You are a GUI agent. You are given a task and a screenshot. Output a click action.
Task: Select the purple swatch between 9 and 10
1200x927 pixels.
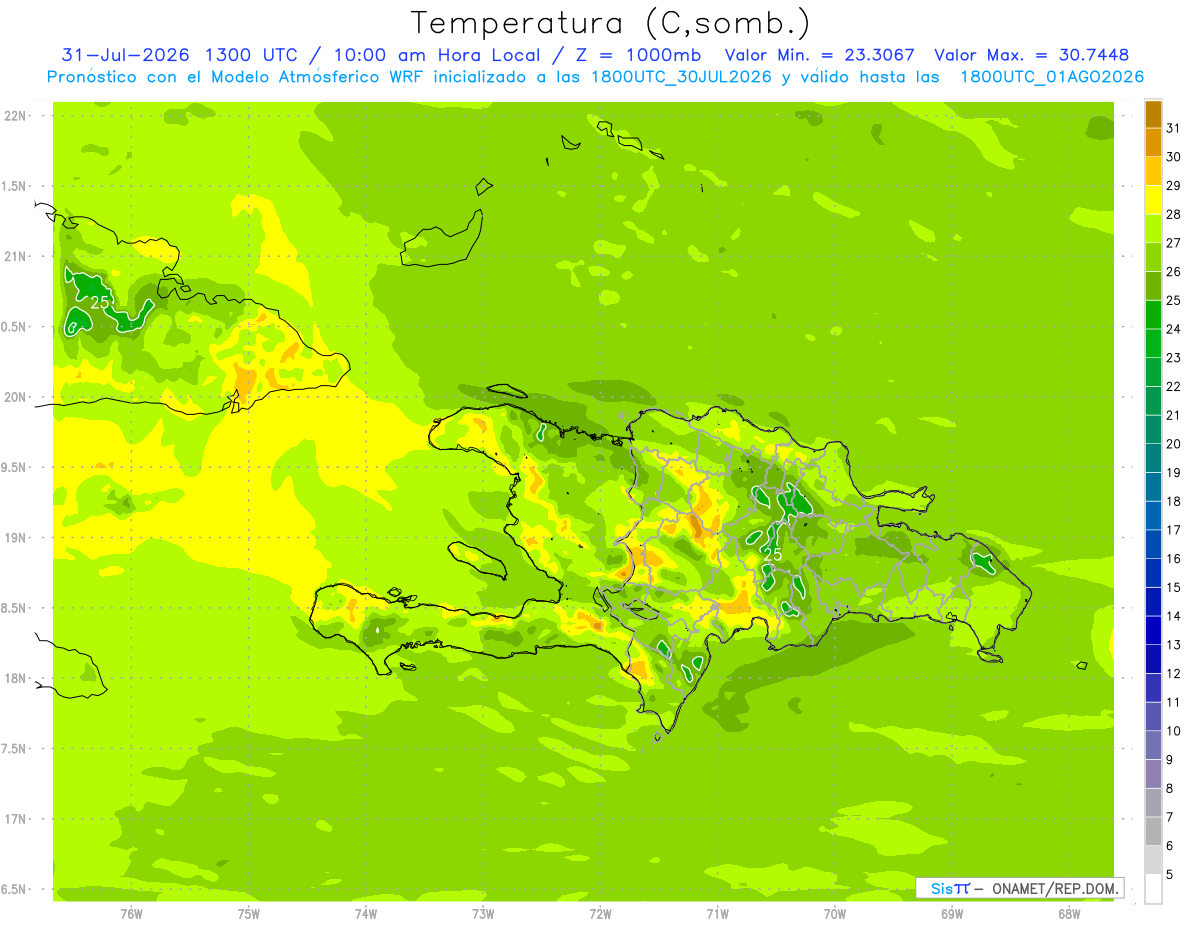[1153, 745]
